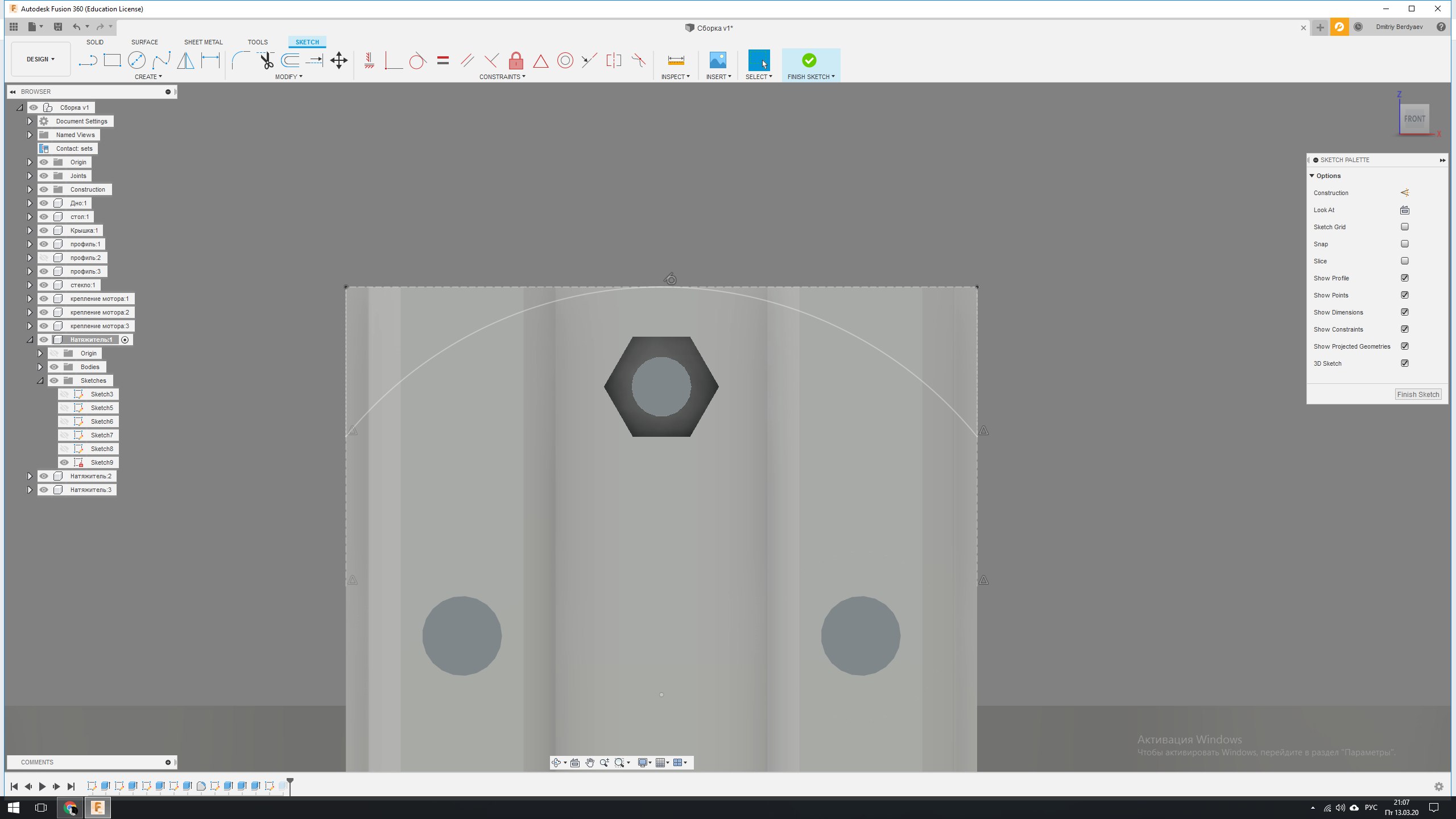Apply the Horizontal/Vertical constraint
The height and width of the screenshot is (819, 1456).
pyautogui.click(x=369, y=60)
